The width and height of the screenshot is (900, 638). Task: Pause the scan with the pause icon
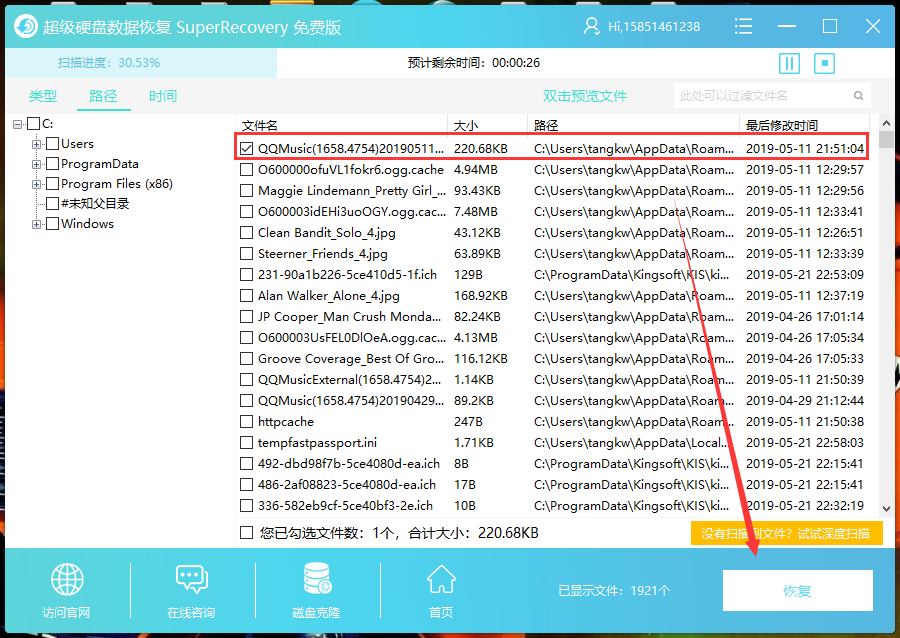point(789,63)
